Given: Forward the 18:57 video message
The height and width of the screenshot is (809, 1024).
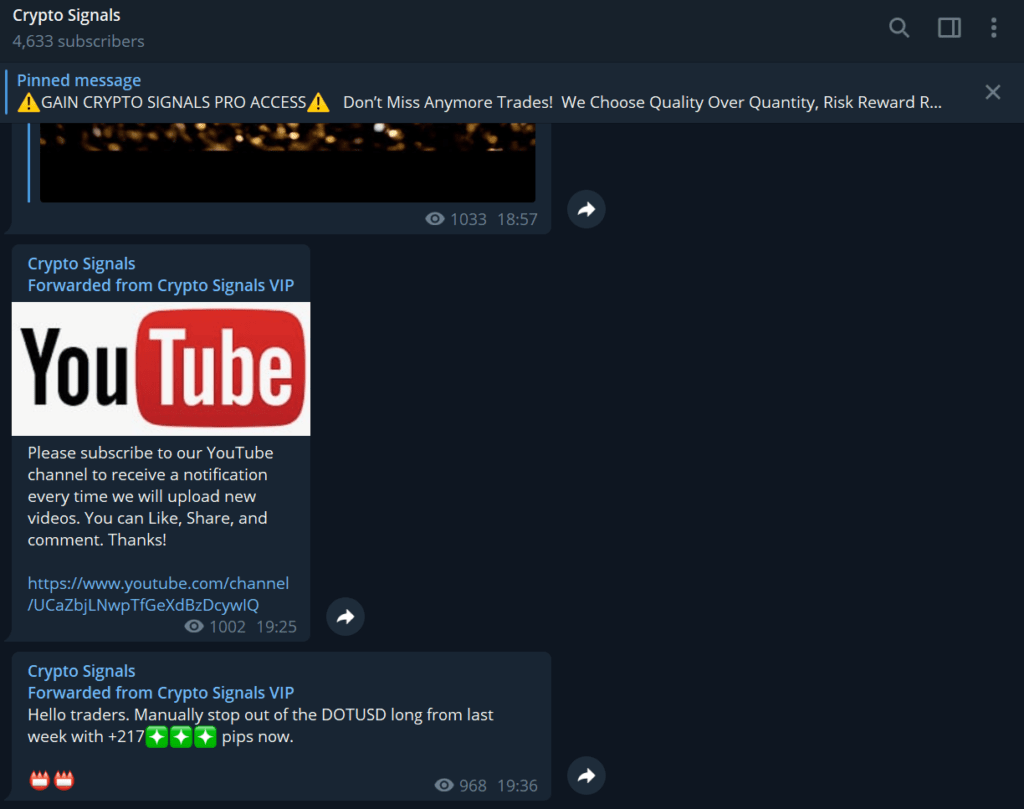Looking at the screenshot, I should (586, 209).
